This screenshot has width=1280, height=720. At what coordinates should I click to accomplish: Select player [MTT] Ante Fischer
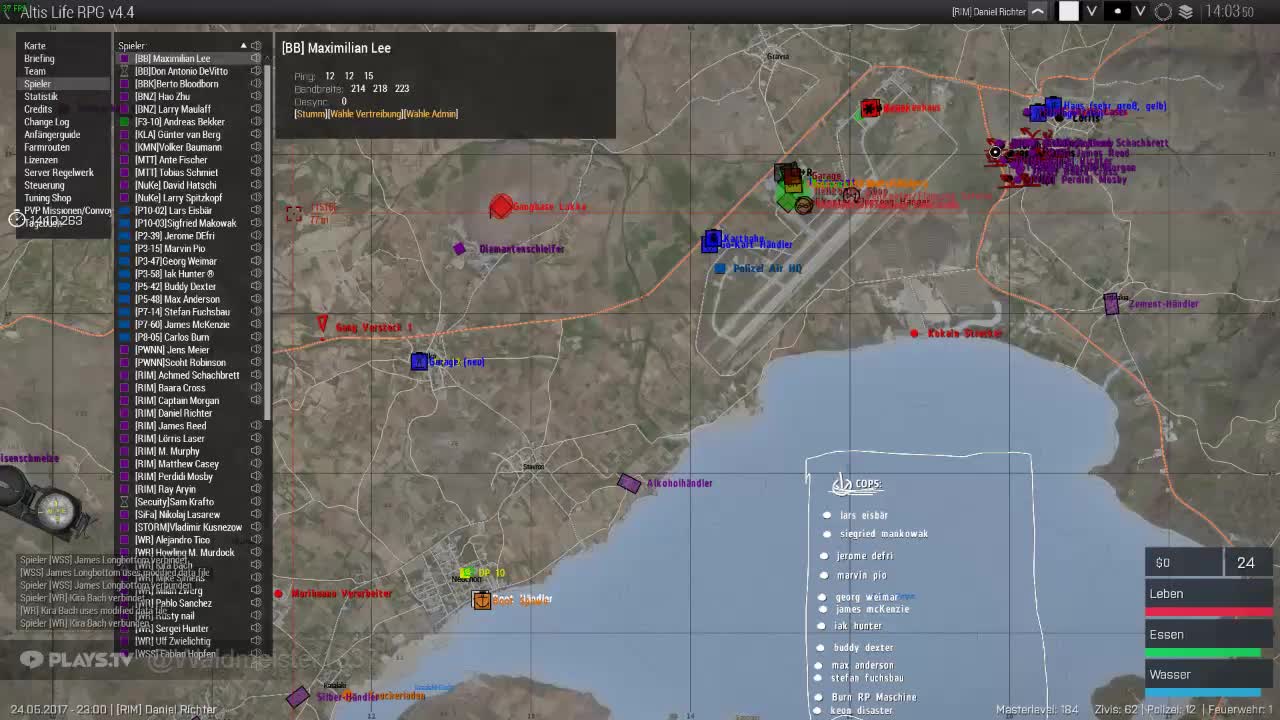pos(171,160)
